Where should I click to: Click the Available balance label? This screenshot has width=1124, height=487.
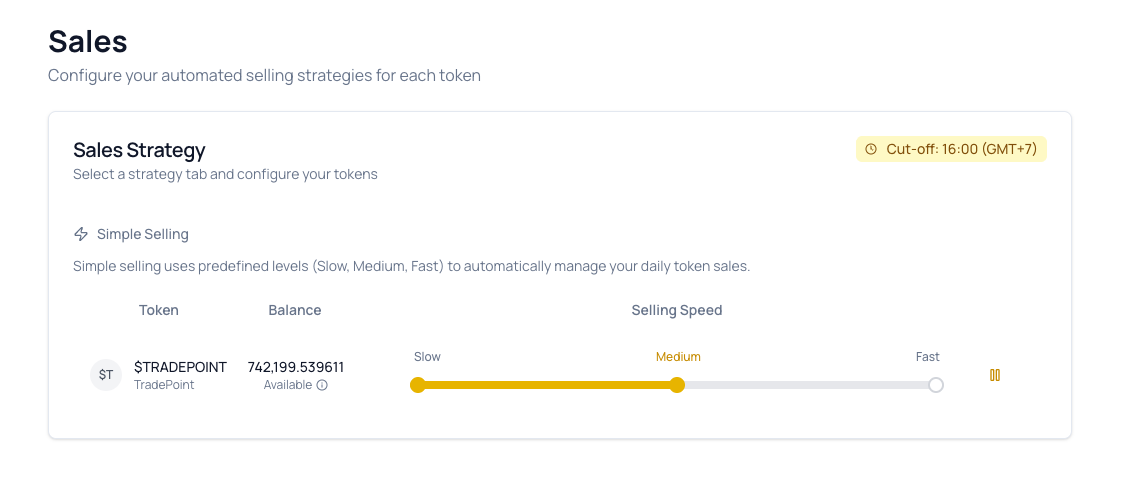(x=287, y=385)
